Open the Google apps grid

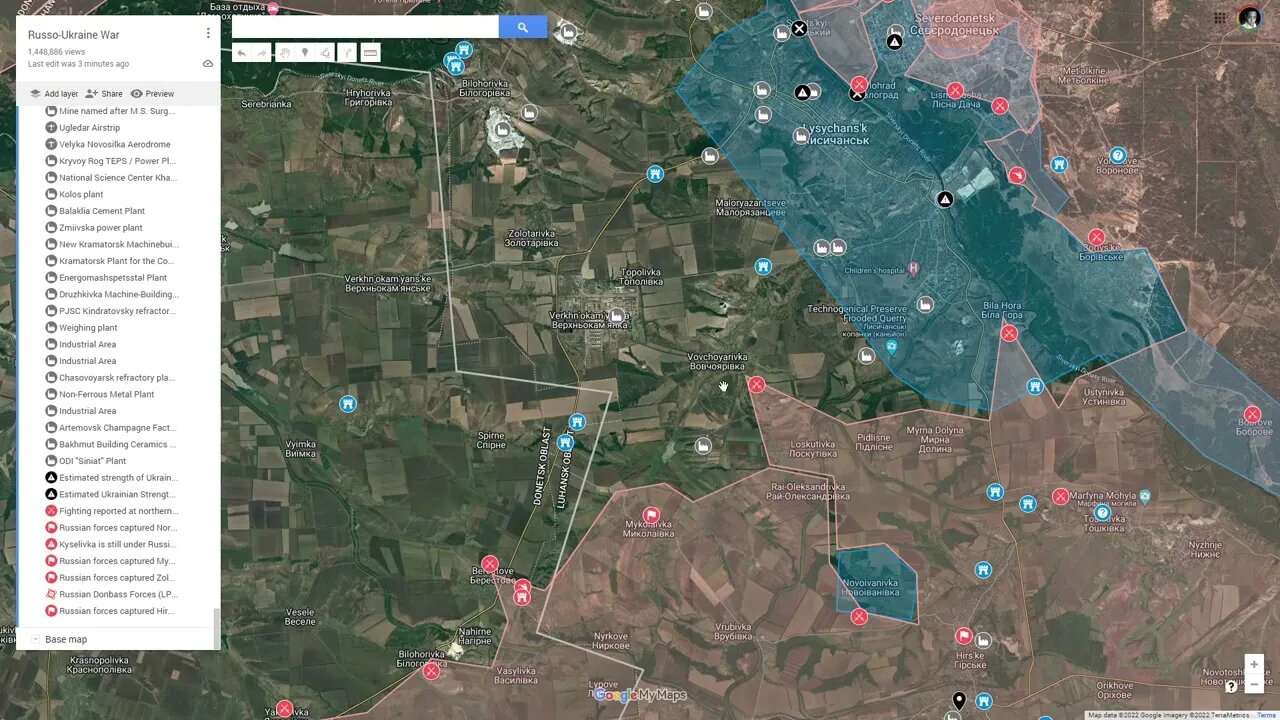pyautogui.click(x=1220, y=18)
